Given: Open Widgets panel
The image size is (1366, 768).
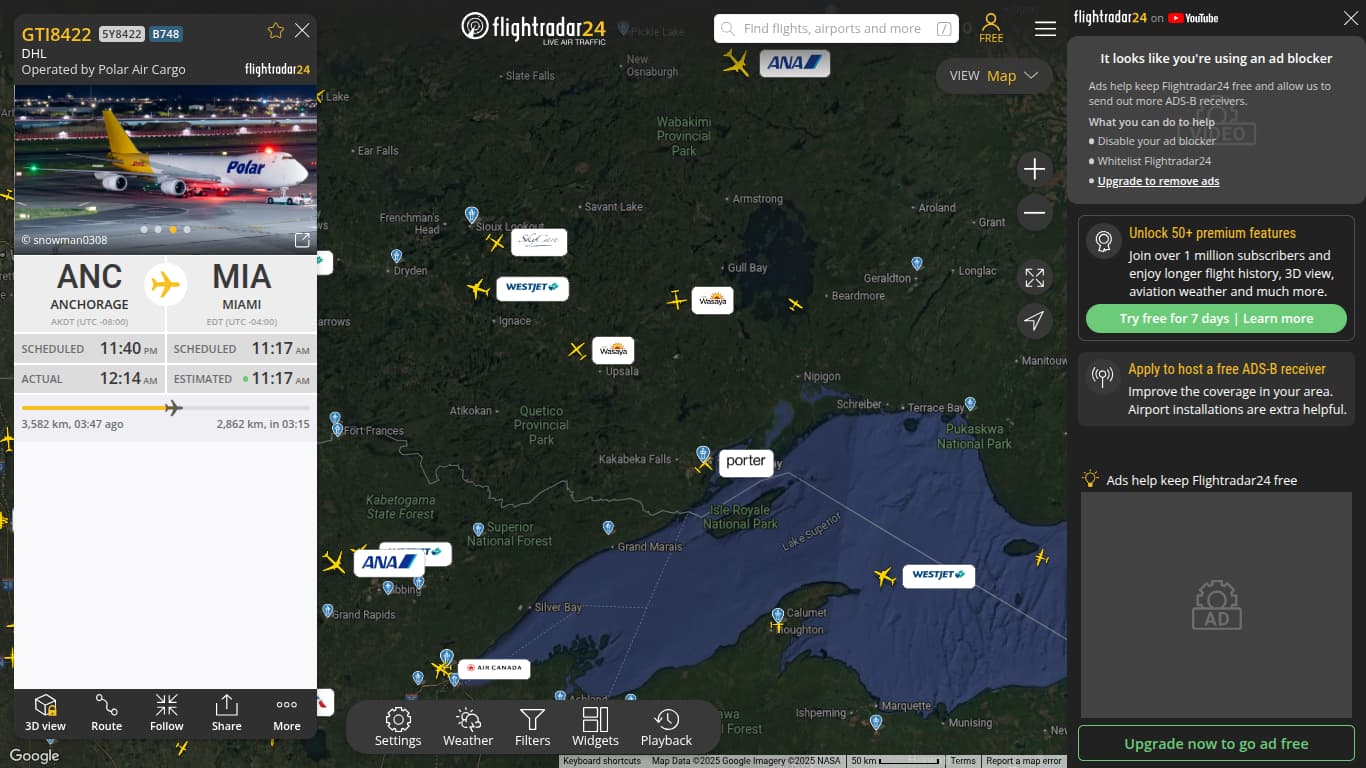Looking at the screenshot, I should click(595, 727).
